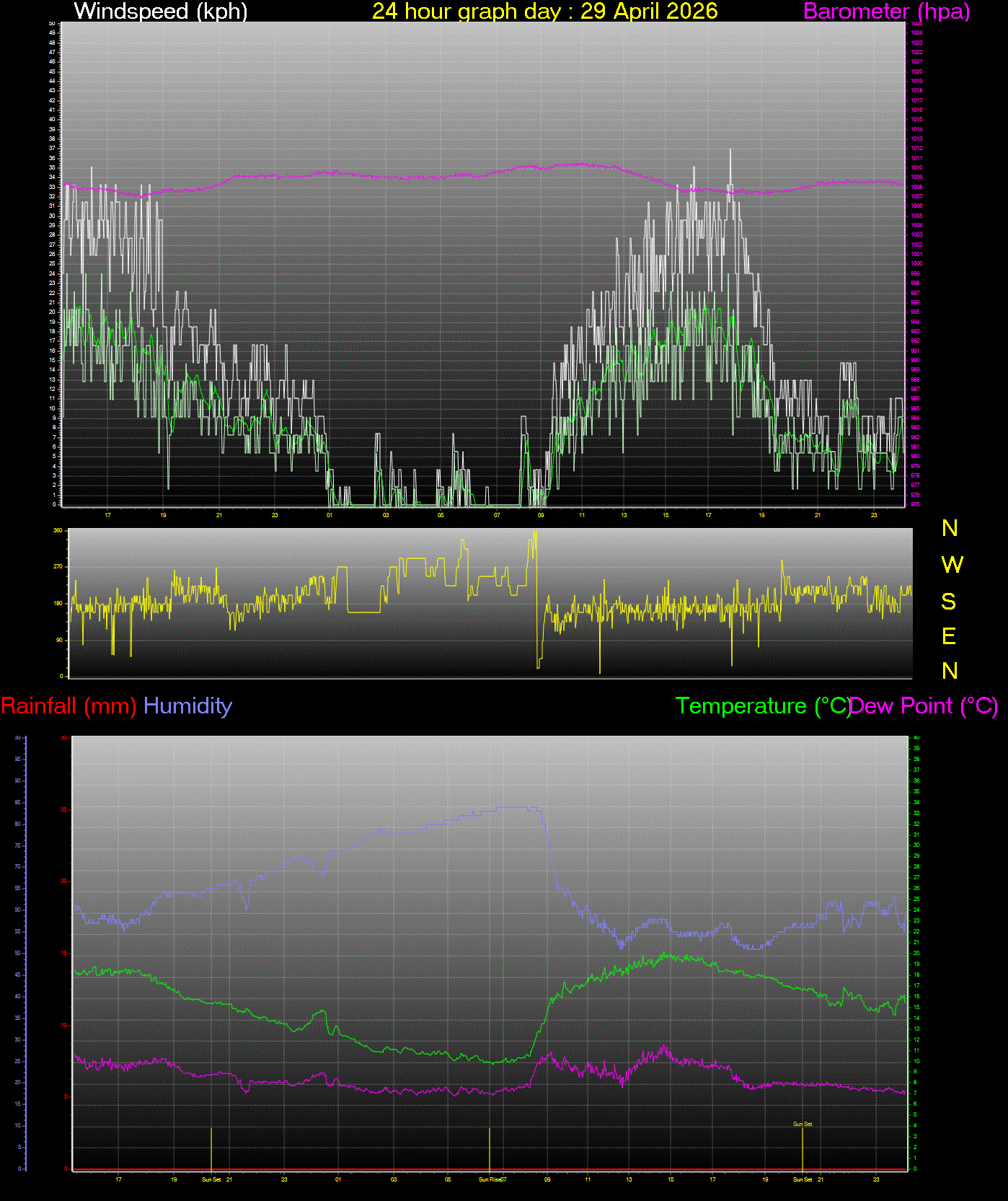1008x1201 pixels.
Task: Select green "40" atop the temperature axis
Action: pos(916,737)
